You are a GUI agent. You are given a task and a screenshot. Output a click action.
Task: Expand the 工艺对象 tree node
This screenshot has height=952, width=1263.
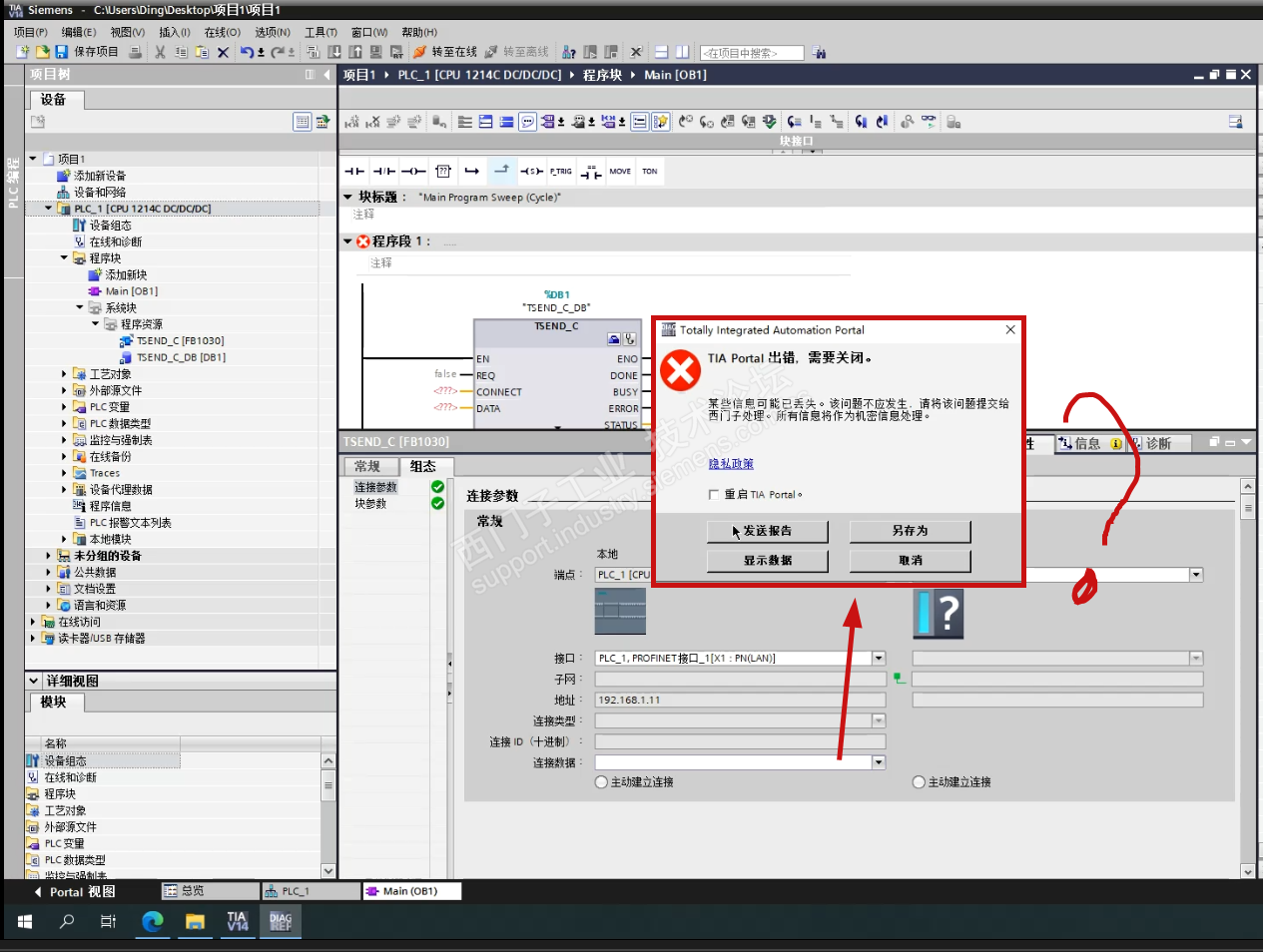coord(64,374)
